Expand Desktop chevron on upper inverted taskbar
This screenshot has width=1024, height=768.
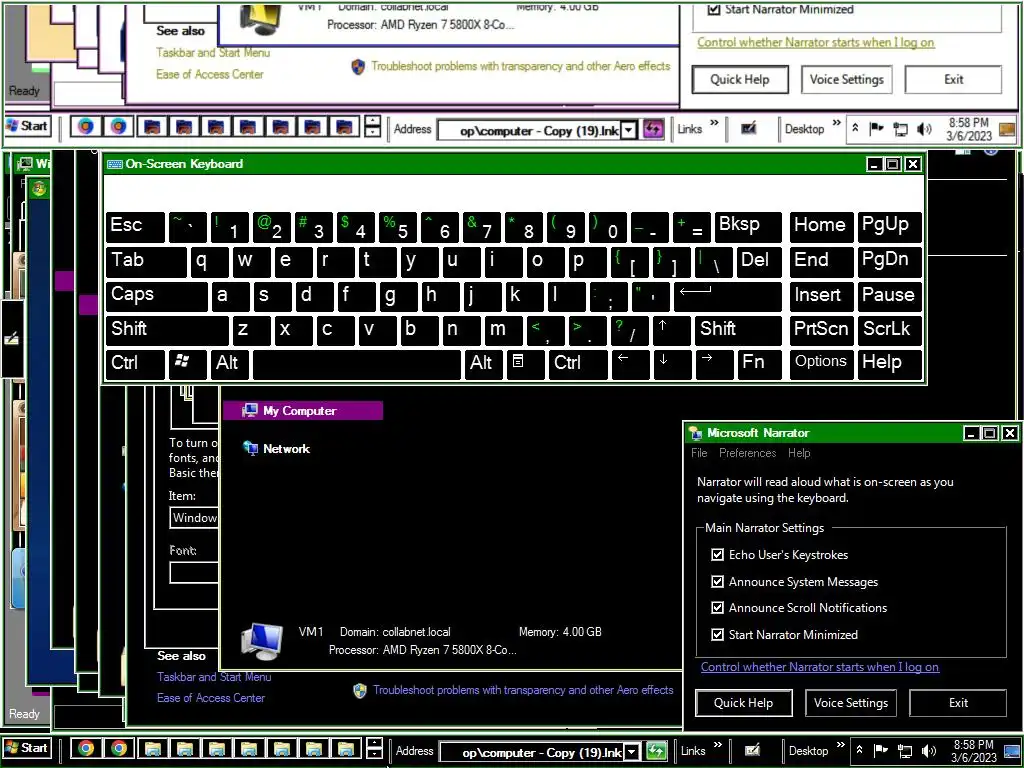[x=837, y=122]
